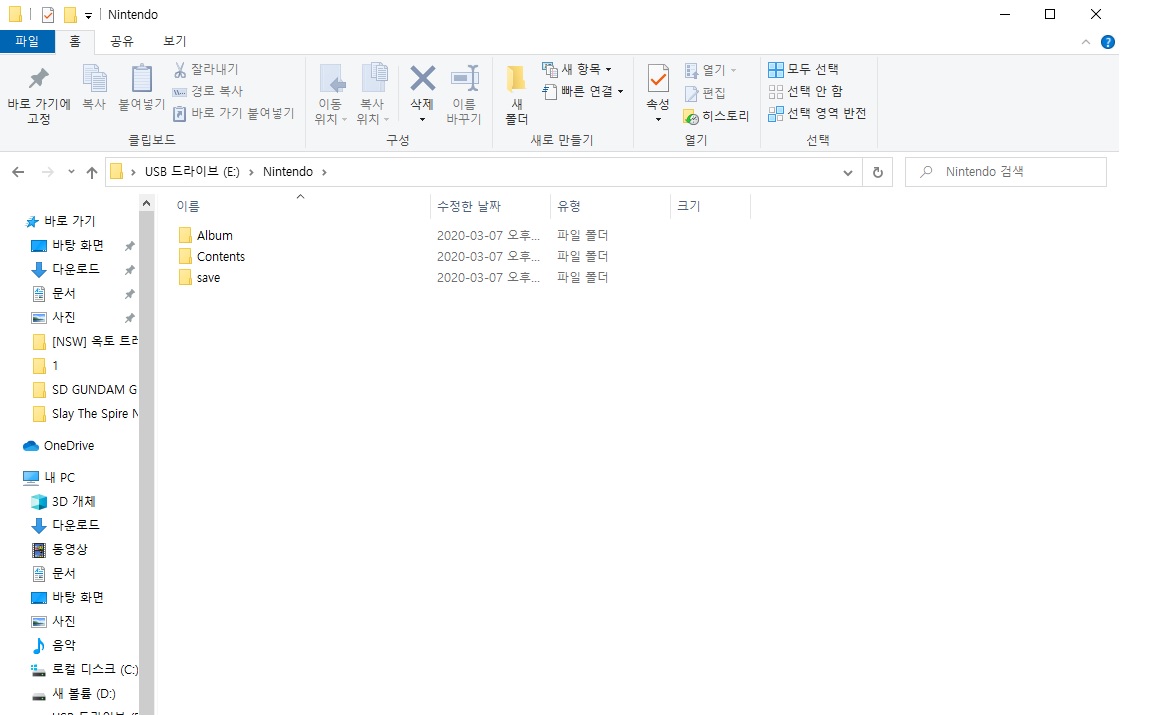
Task: Click inside the Nintendo 검색 search box
Action: pos(1006,172)
